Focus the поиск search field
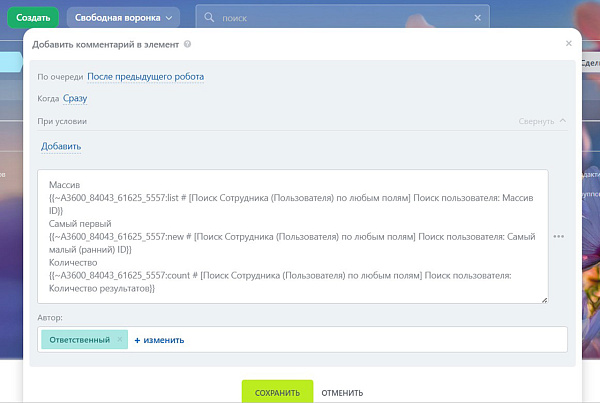This screenshot has height=403, width=600. coord(342,18)
